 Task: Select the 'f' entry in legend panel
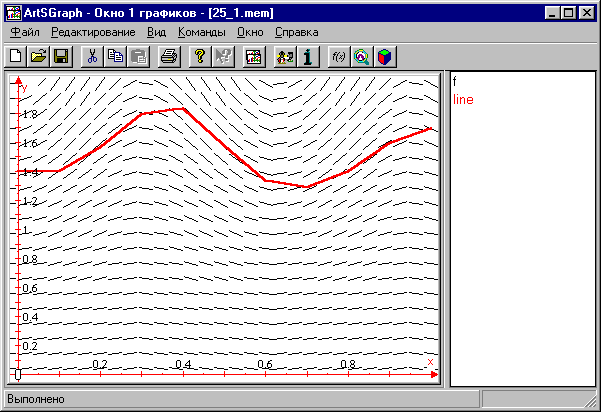tap(455, 81)
